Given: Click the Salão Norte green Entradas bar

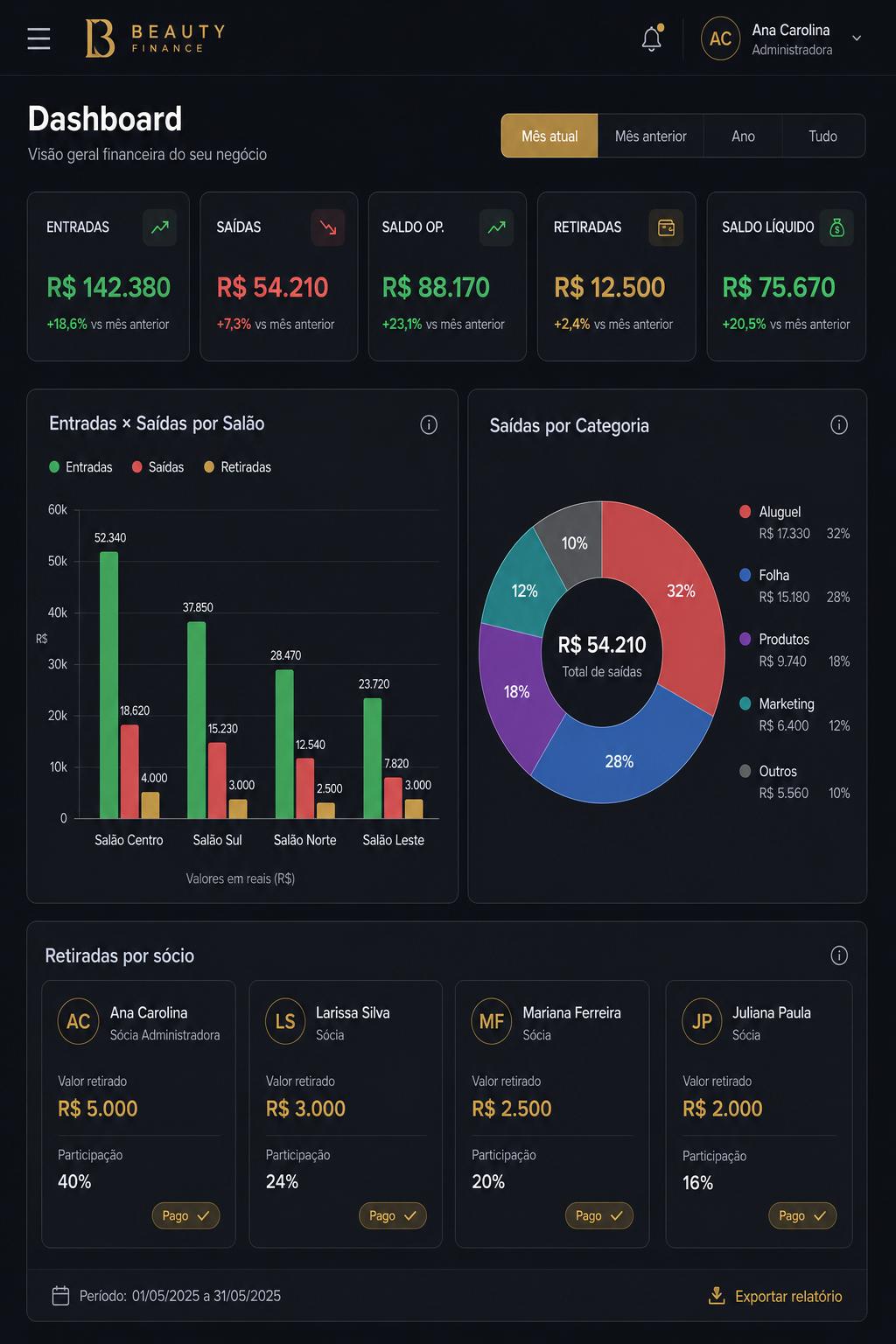Looking at the screenshot, I should (284, 744).
